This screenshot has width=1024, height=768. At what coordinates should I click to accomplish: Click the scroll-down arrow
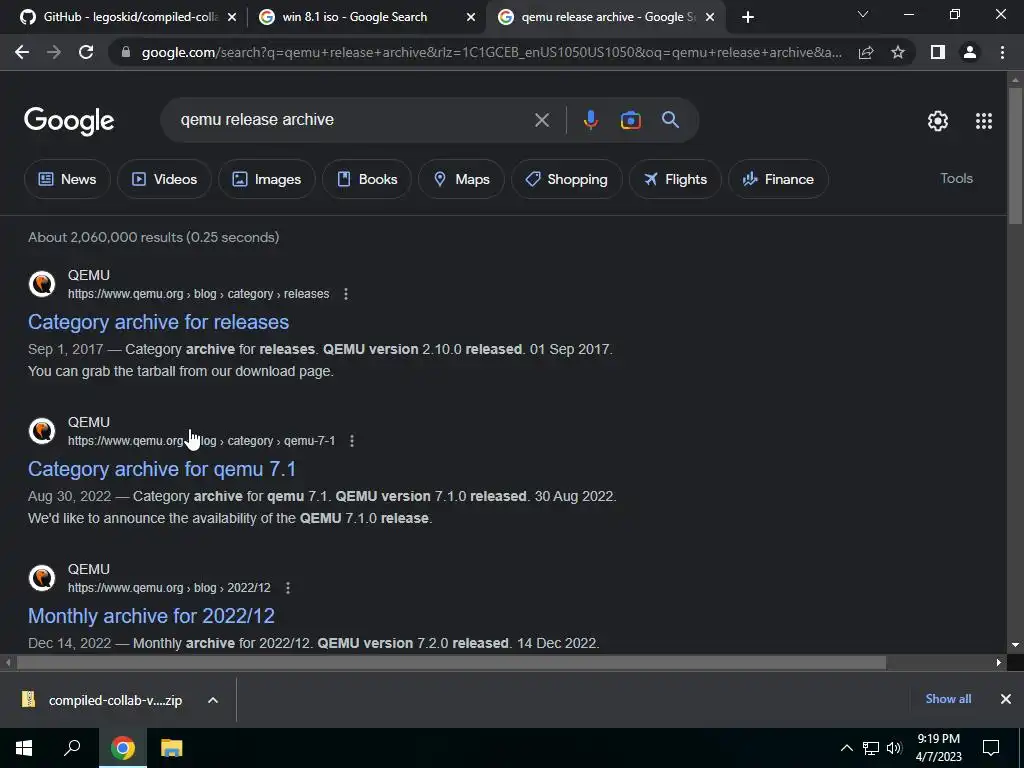coord(1015,645)
